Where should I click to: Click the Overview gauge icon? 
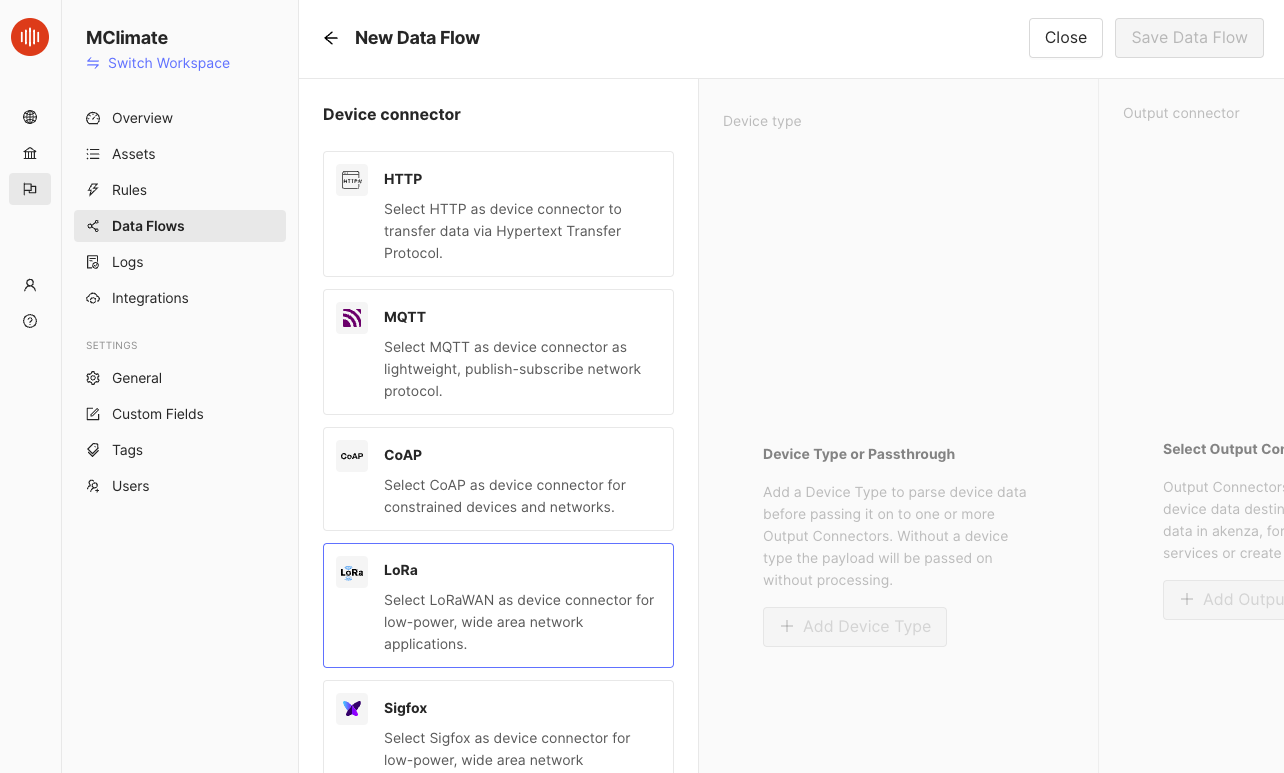[93, 118]
